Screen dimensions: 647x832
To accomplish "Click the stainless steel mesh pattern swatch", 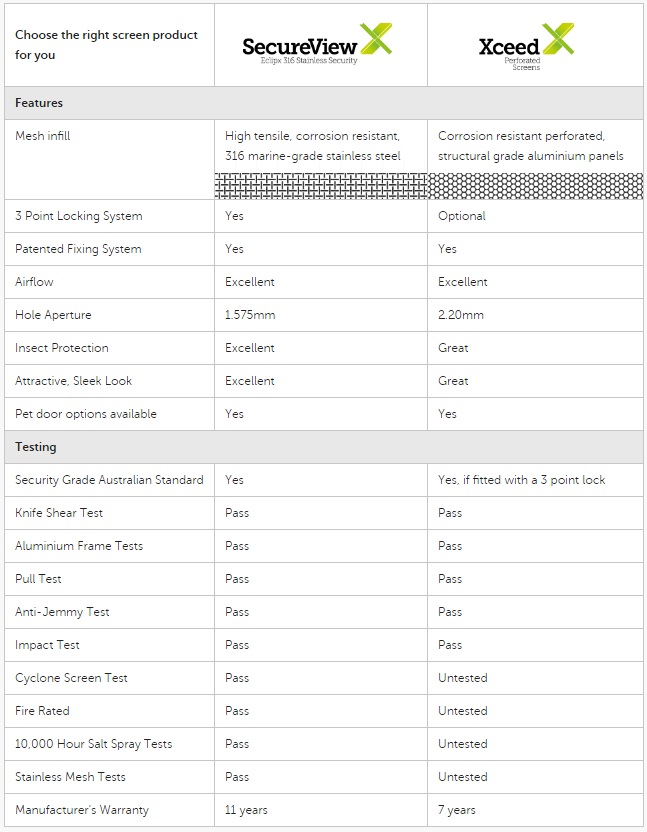I will [x=320, y=185].
